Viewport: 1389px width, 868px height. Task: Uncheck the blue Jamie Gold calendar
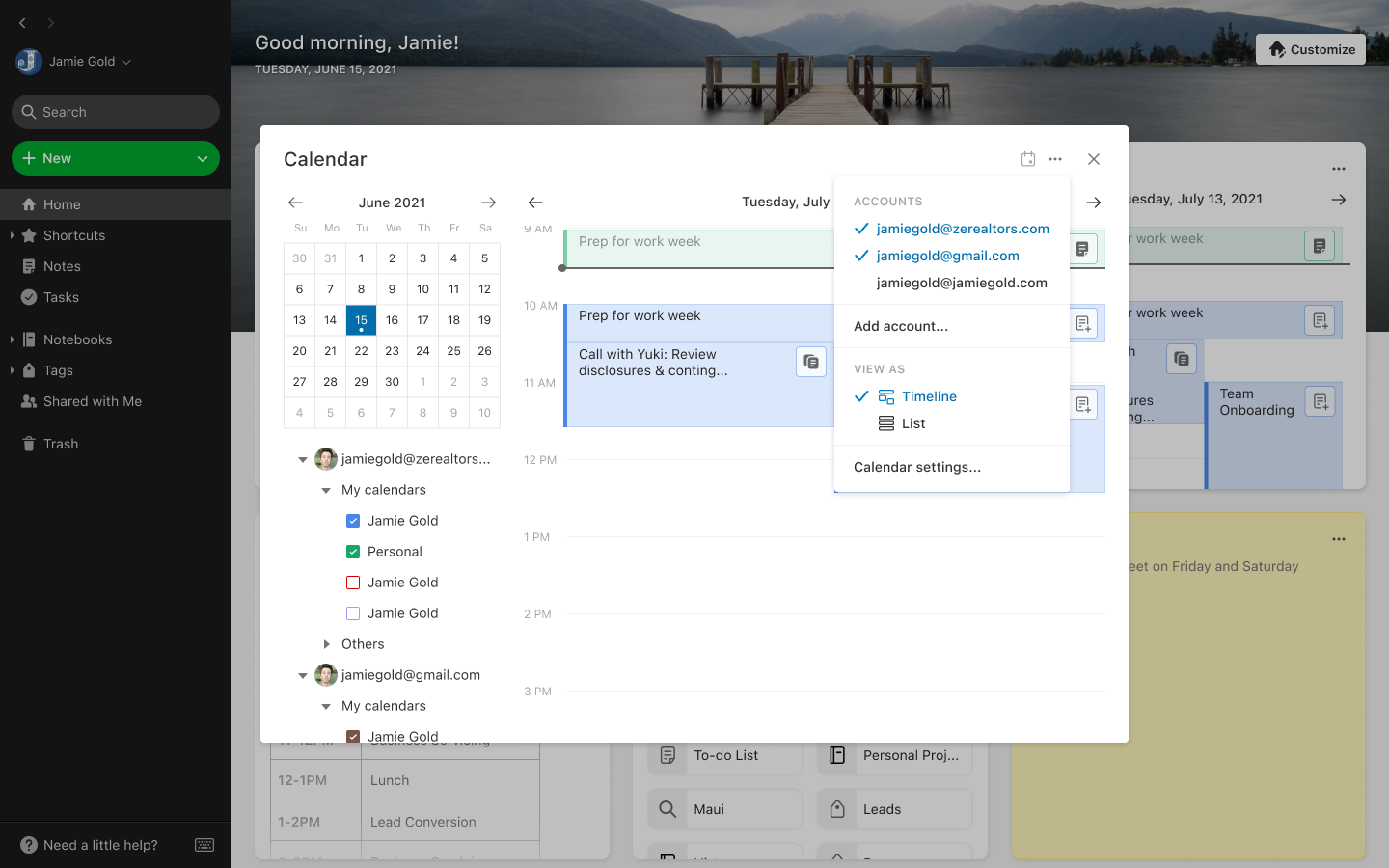(353, 521)
